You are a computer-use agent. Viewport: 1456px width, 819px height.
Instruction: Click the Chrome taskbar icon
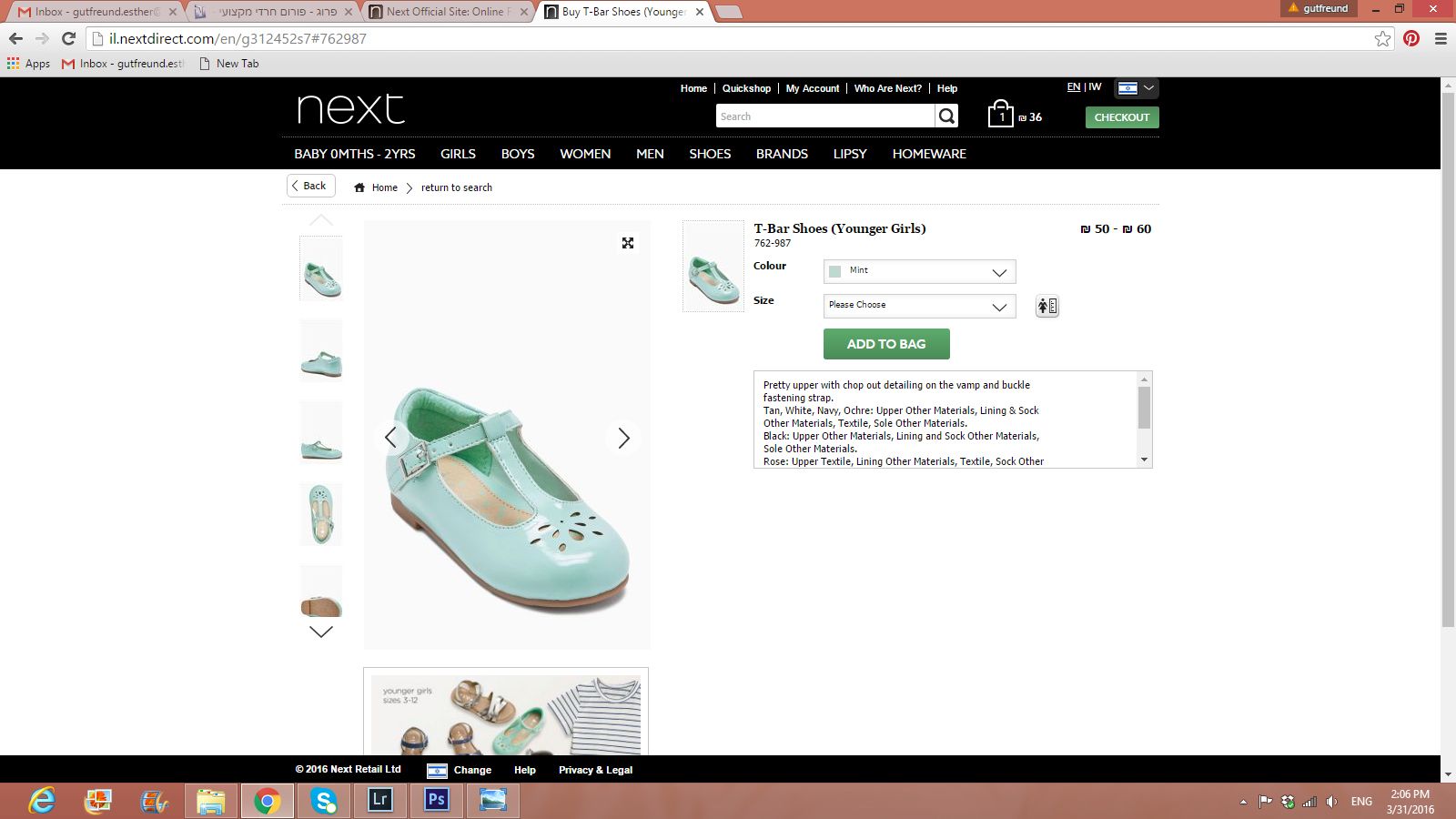coord(268,801)
